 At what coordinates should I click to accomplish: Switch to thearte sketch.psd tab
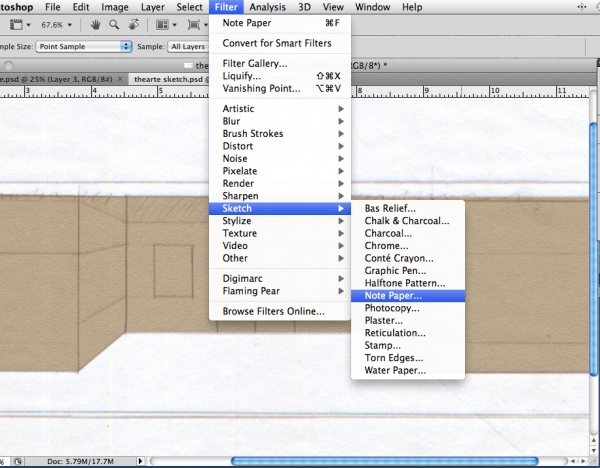[169, 79]
